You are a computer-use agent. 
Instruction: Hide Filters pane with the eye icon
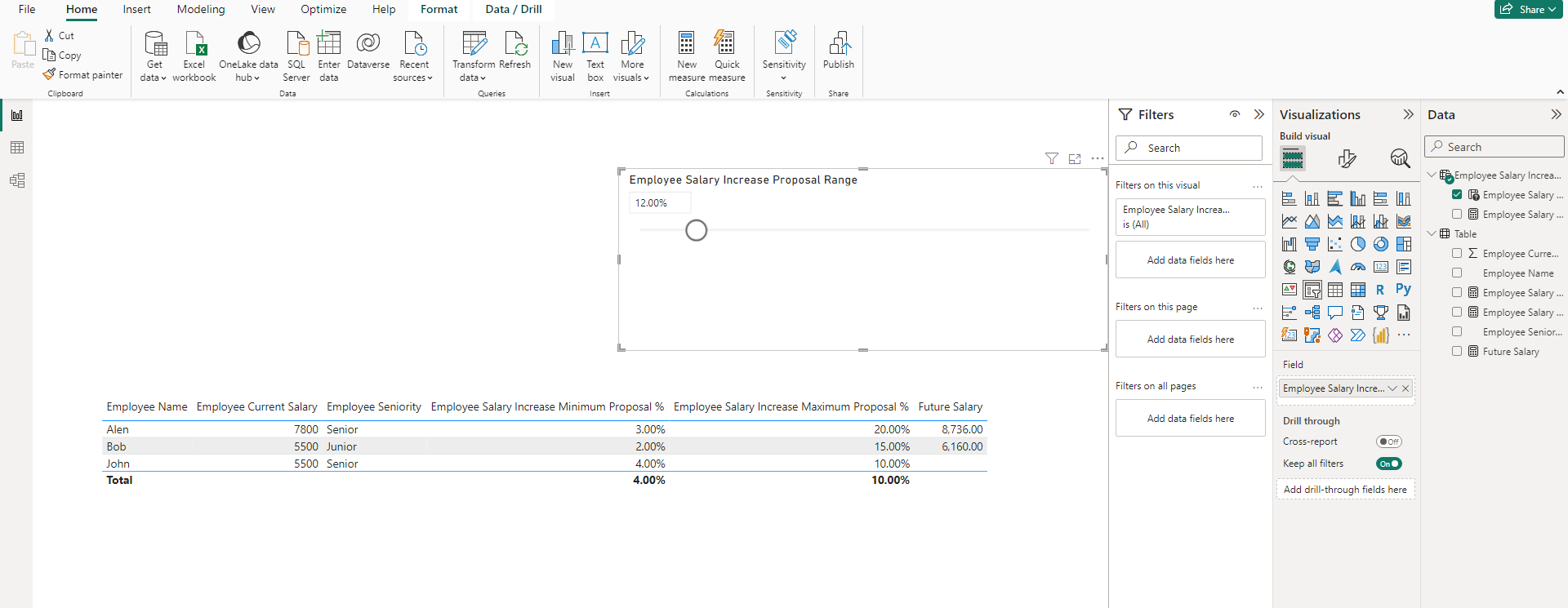[x=1235, y=114]
